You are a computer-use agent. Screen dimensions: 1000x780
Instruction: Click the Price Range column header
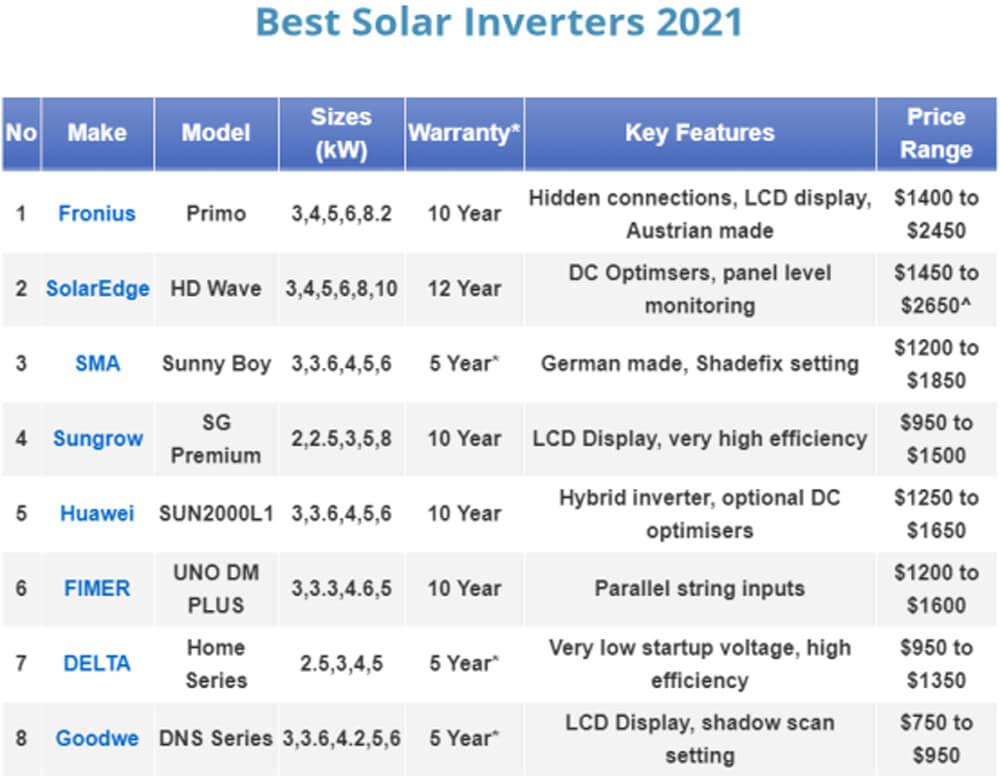(936, 134)
